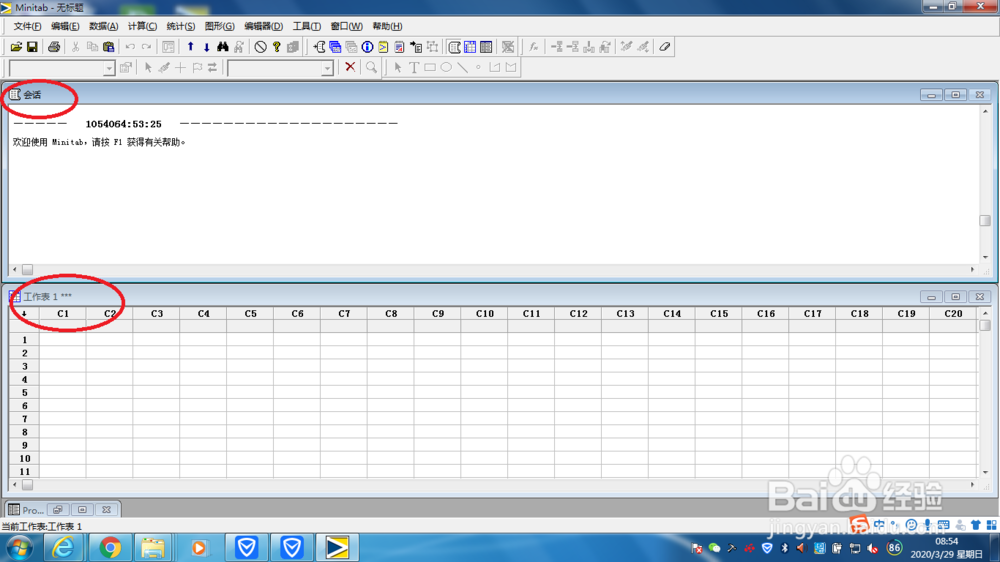The image size is (1000, 562).
Task: Open the 数据(A) menu
Action: [x=103, y=26]
